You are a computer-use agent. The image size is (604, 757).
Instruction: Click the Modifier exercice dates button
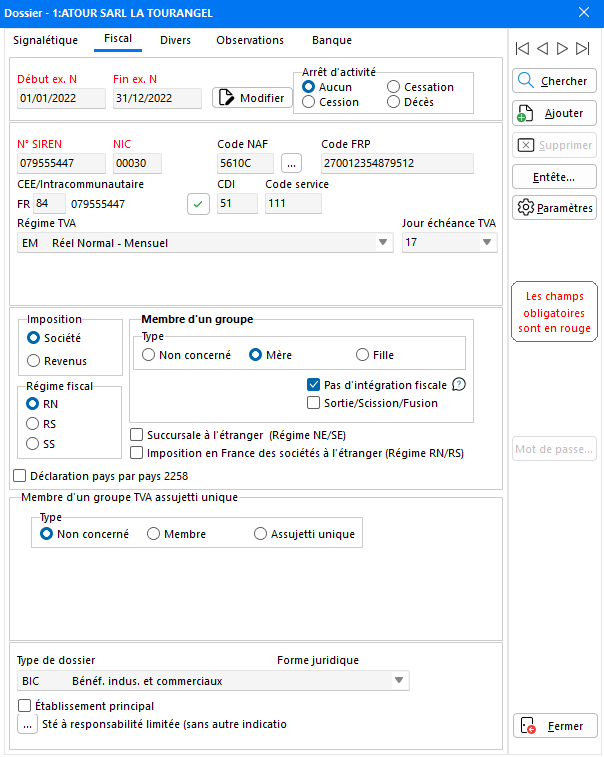click(252, 97)
